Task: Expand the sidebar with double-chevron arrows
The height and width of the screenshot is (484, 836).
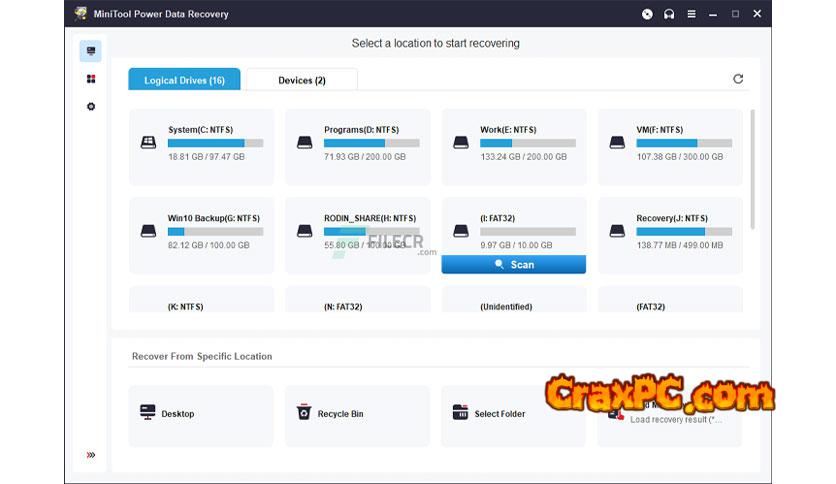Action: (x=91, y=455)
